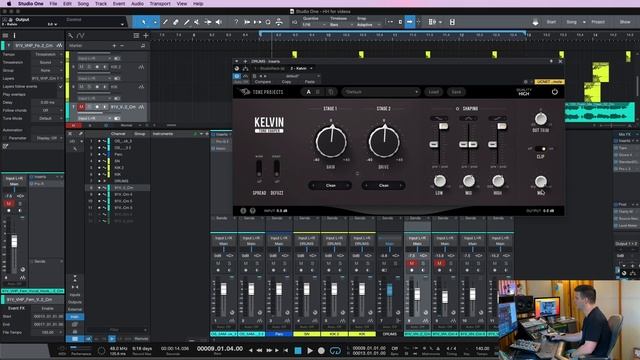The width and height of the screenshot is (640, 360).
Task: Open the Track menu
Action: 101,4
